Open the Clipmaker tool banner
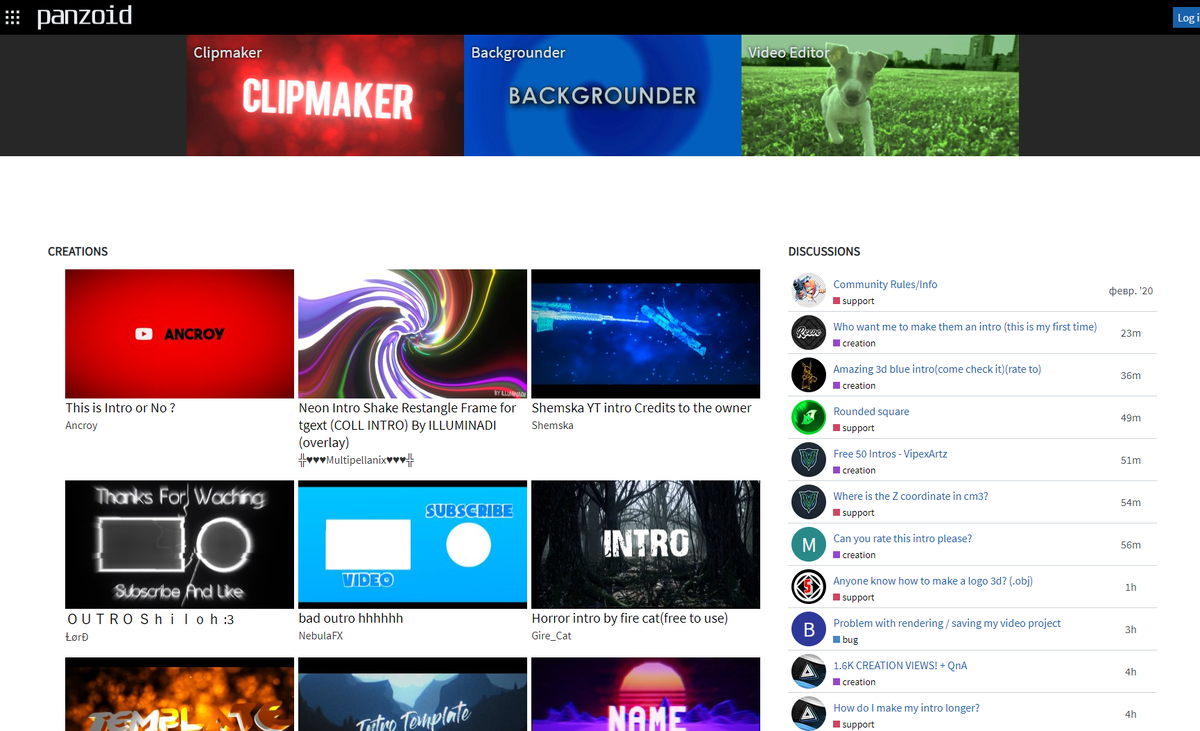Viewport: 1200px width, 731px height. pos(325,95)
